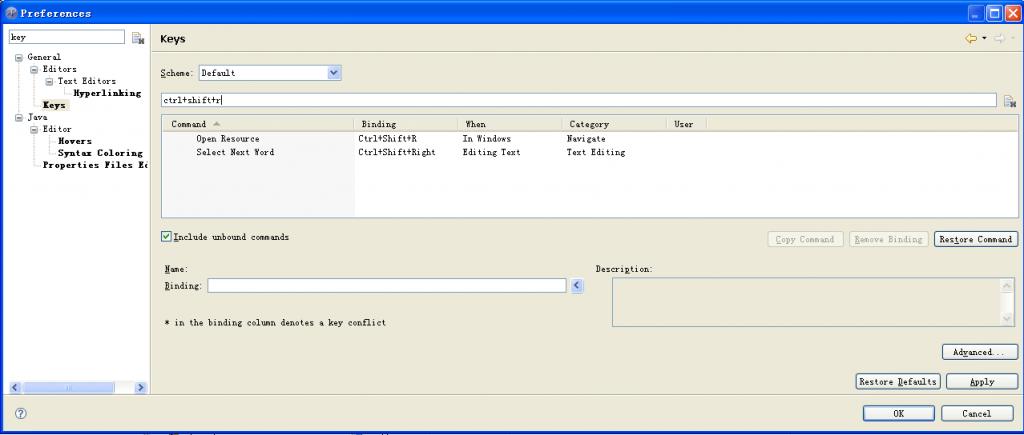This screenshot has height=435, width=1024.
Task: Sort by the User column header
Action: click(686, 123)
